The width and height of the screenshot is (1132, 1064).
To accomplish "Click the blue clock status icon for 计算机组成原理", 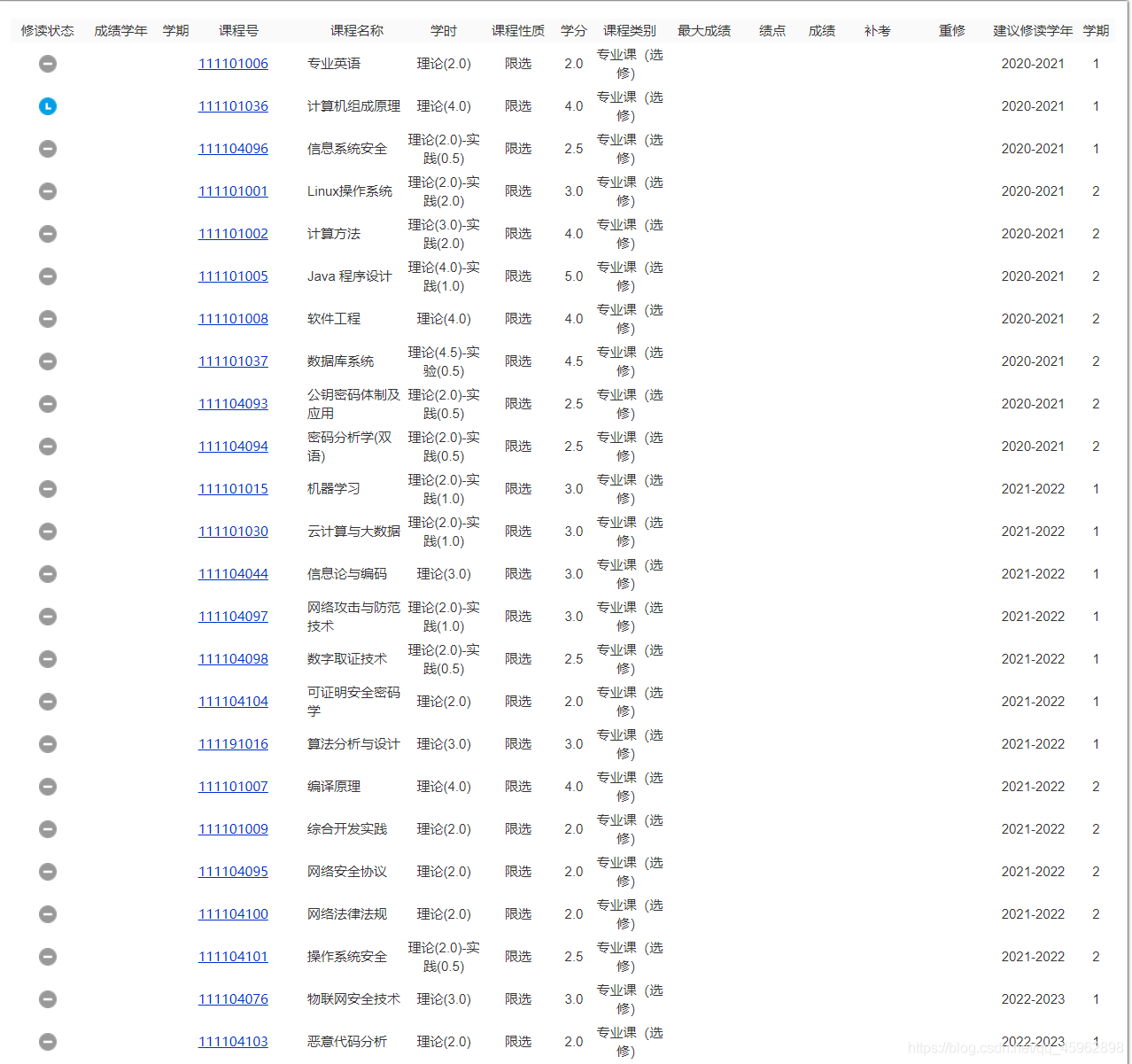I will click(x=48, y=106).
